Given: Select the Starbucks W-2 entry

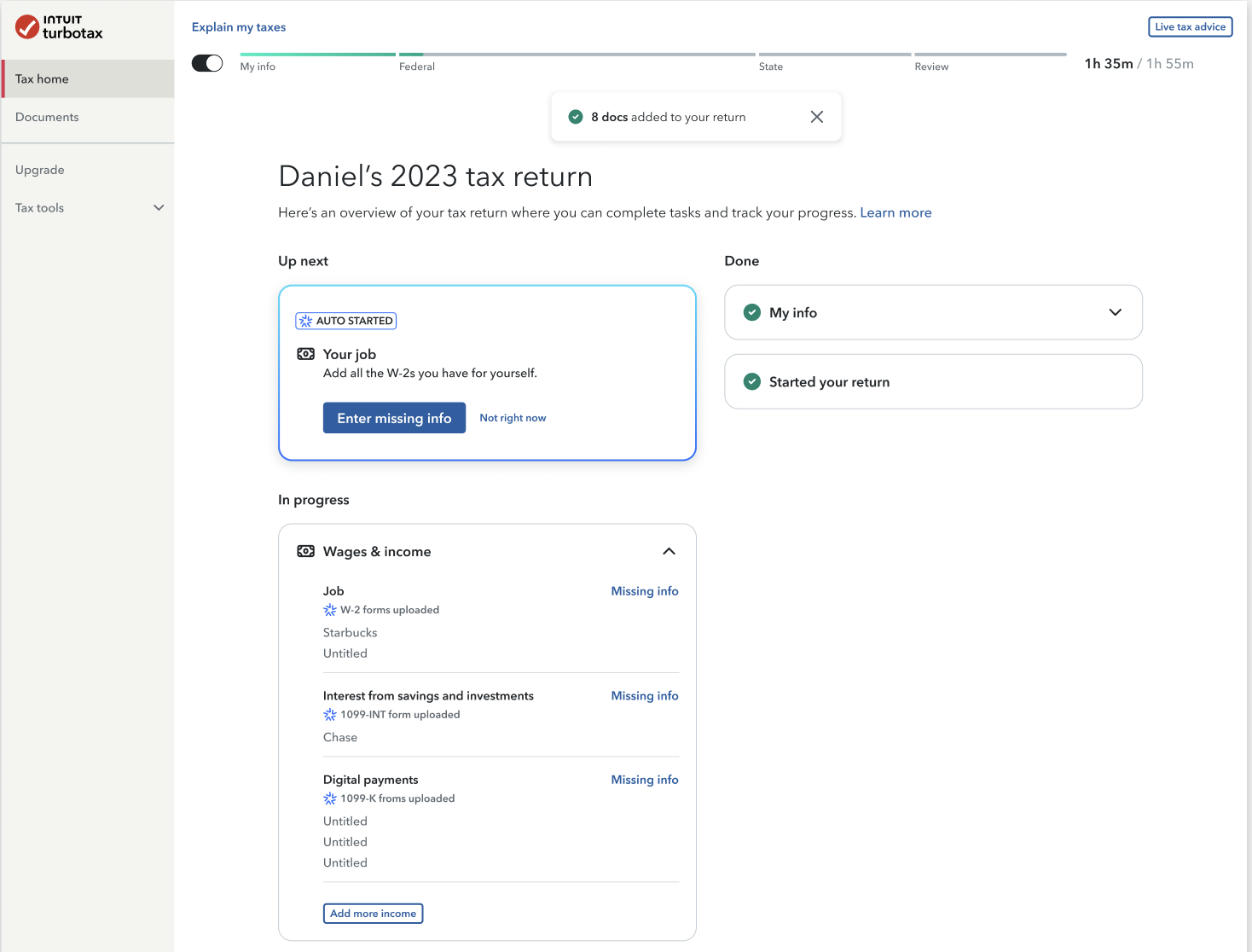Looking at the screenshot, I should (350, 633).
